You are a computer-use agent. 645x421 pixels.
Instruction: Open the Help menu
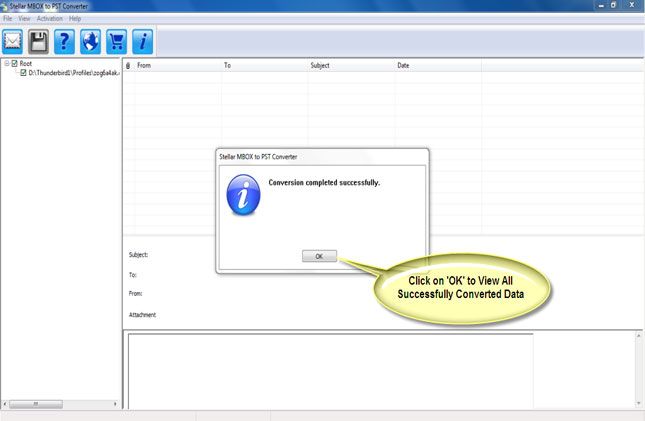pos(75,19)
